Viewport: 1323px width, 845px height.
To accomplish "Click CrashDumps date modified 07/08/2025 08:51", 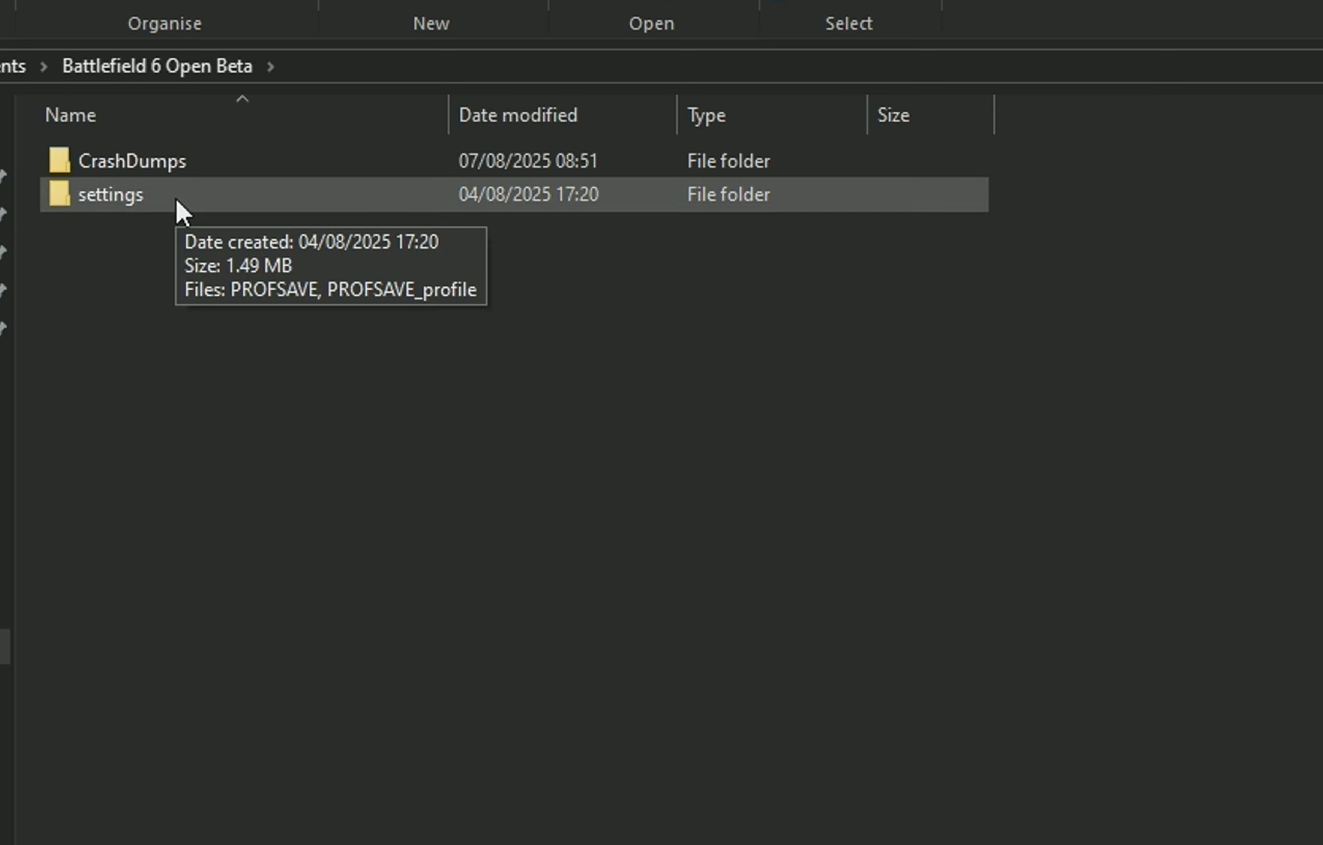I will pyautogui.click(x=528, y=161).
